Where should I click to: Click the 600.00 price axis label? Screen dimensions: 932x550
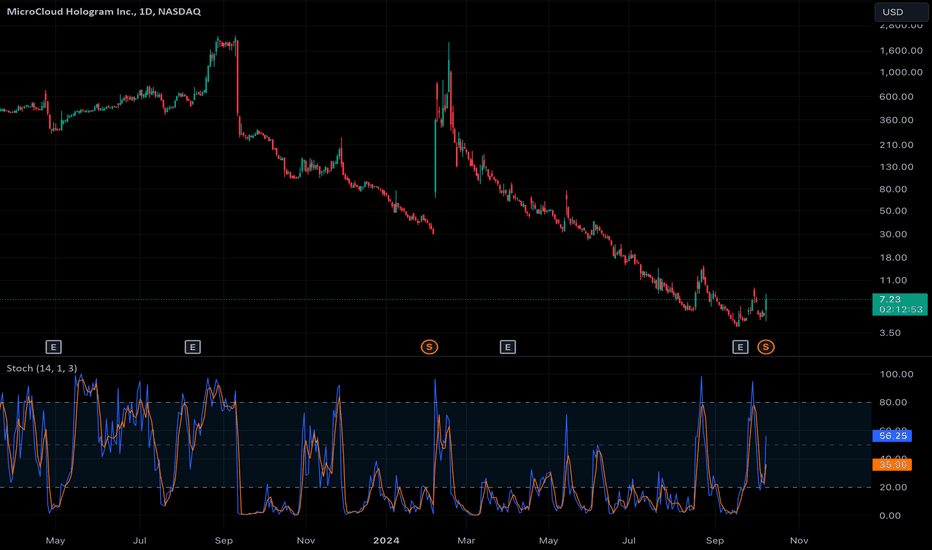click(896, 96)
